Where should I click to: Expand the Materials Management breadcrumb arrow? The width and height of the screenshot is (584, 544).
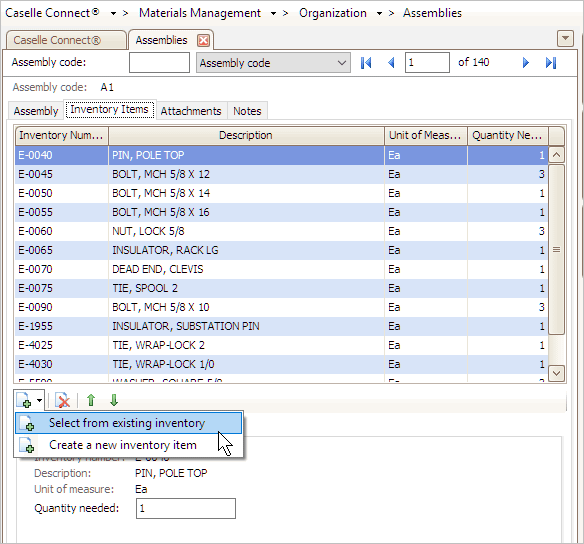[x=273, y=14]
